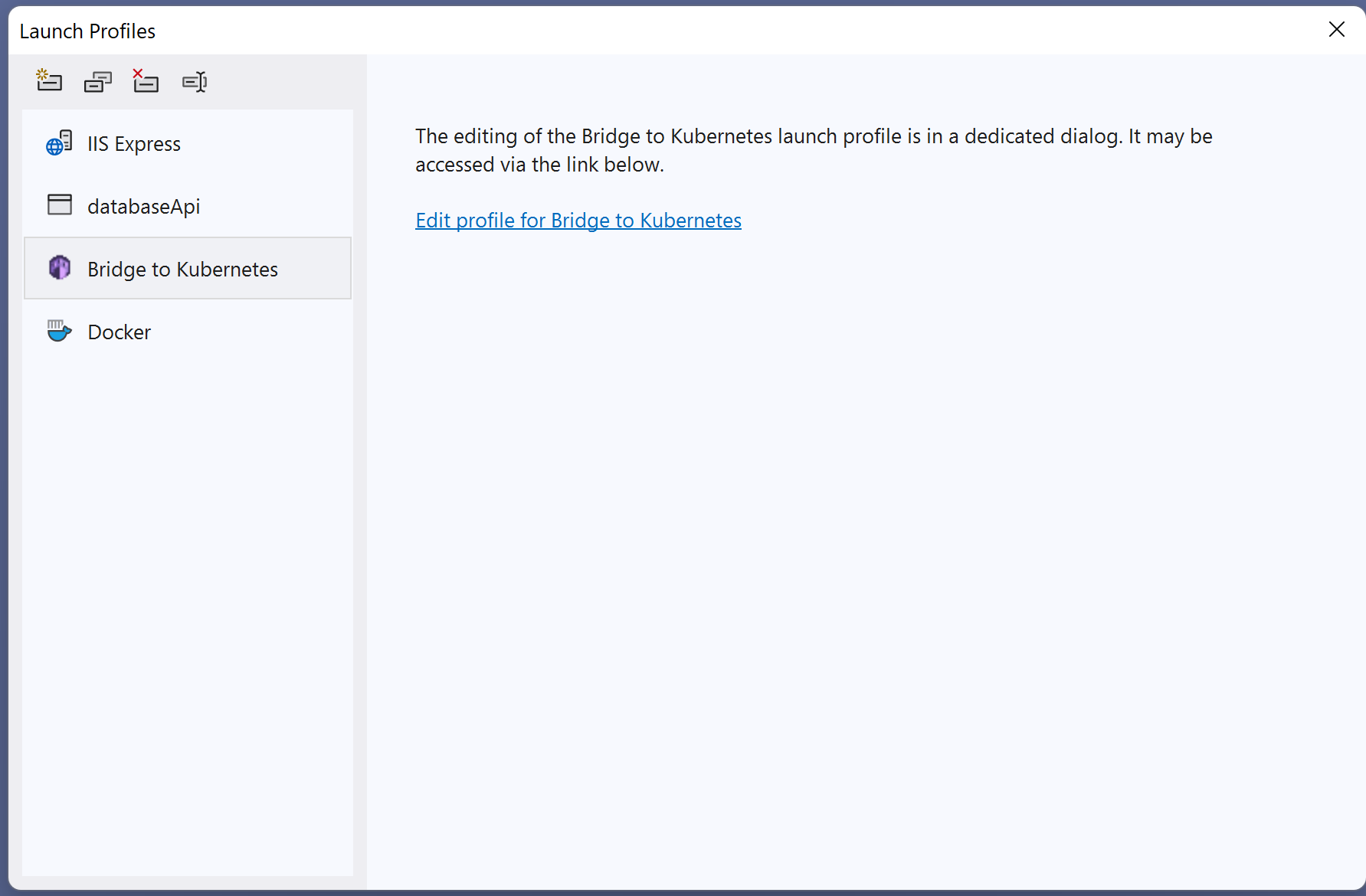Add a profile from the toolbar

[48, 81]
